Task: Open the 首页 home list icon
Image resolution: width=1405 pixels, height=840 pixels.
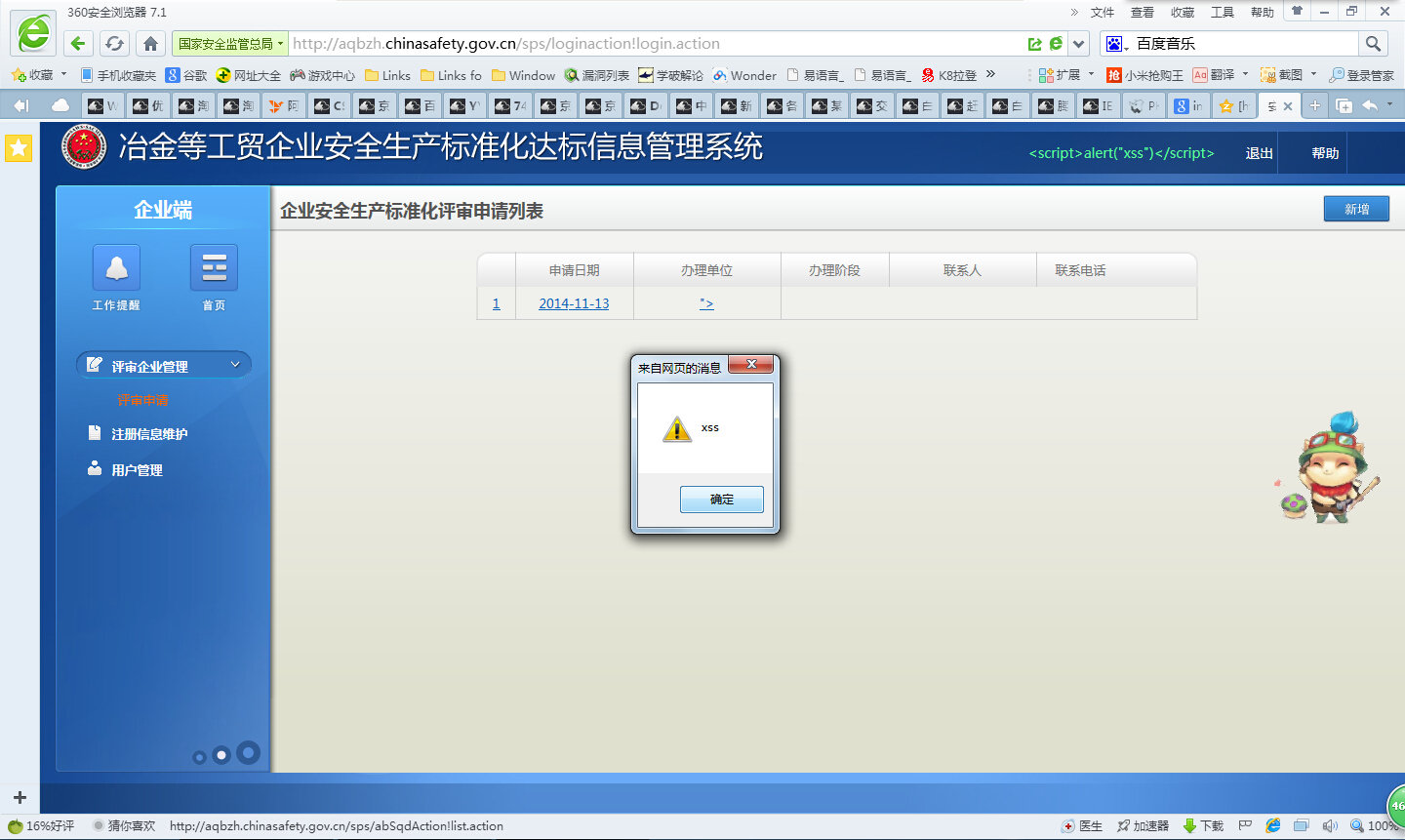Action: [214, 267]
